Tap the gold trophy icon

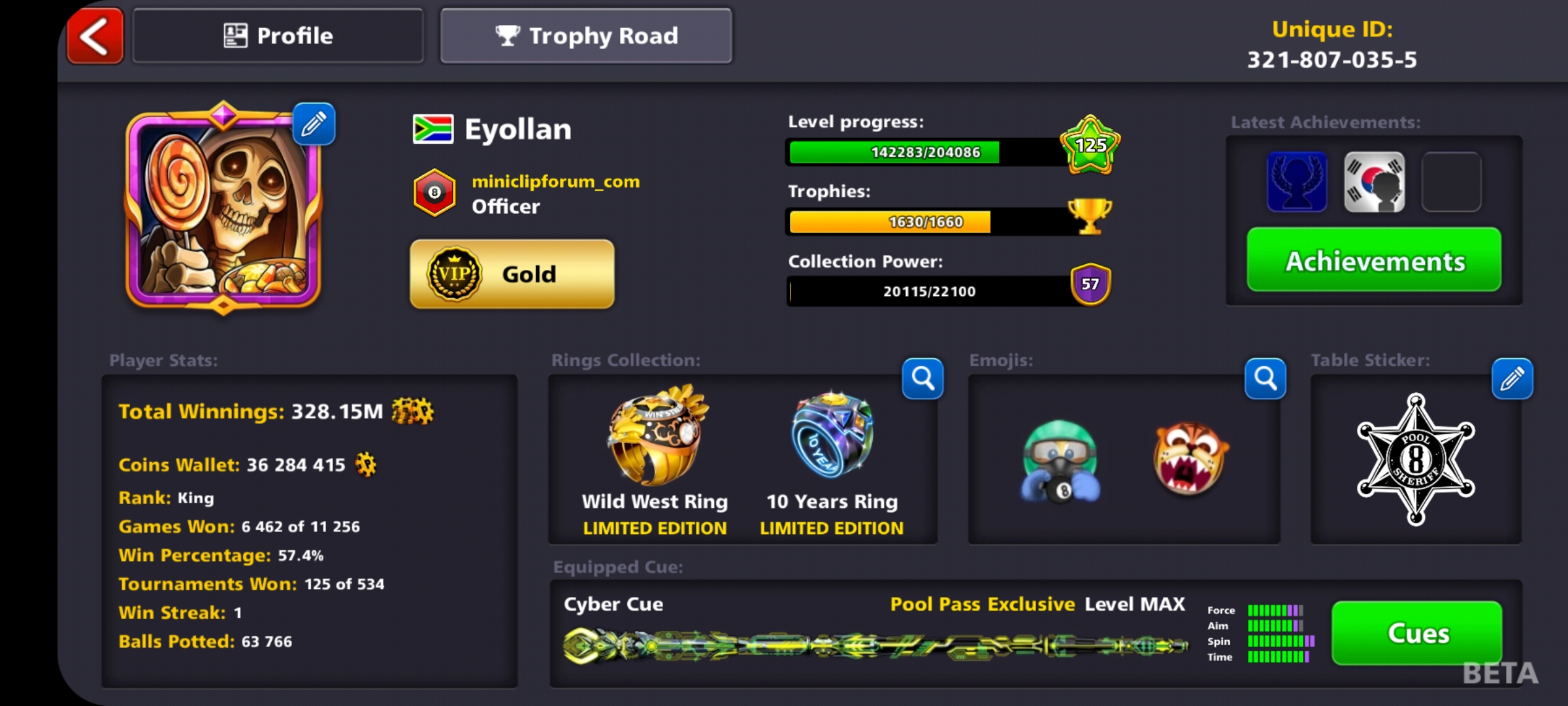click(1089, 216)
